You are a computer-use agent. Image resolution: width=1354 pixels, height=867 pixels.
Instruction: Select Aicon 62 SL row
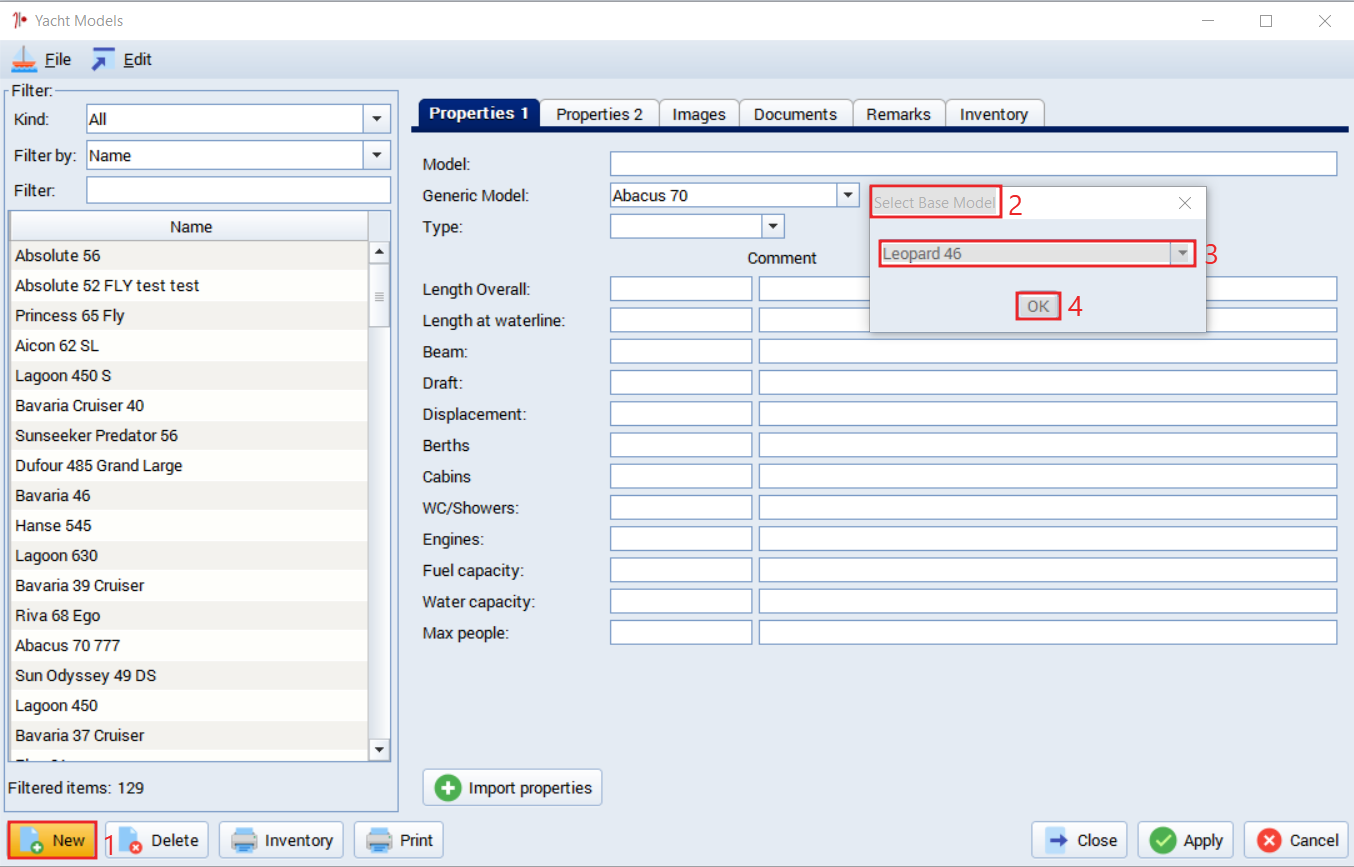point(189,346)
